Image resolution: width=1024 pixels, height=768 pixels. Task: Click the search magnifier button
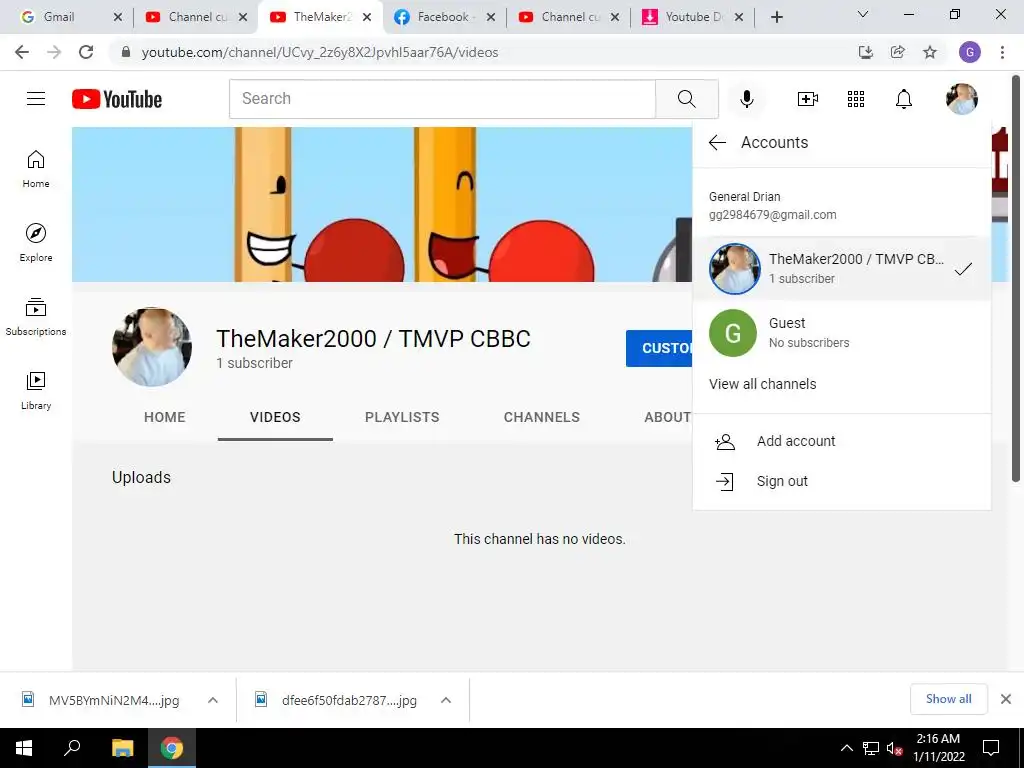(x=686, y=99)
